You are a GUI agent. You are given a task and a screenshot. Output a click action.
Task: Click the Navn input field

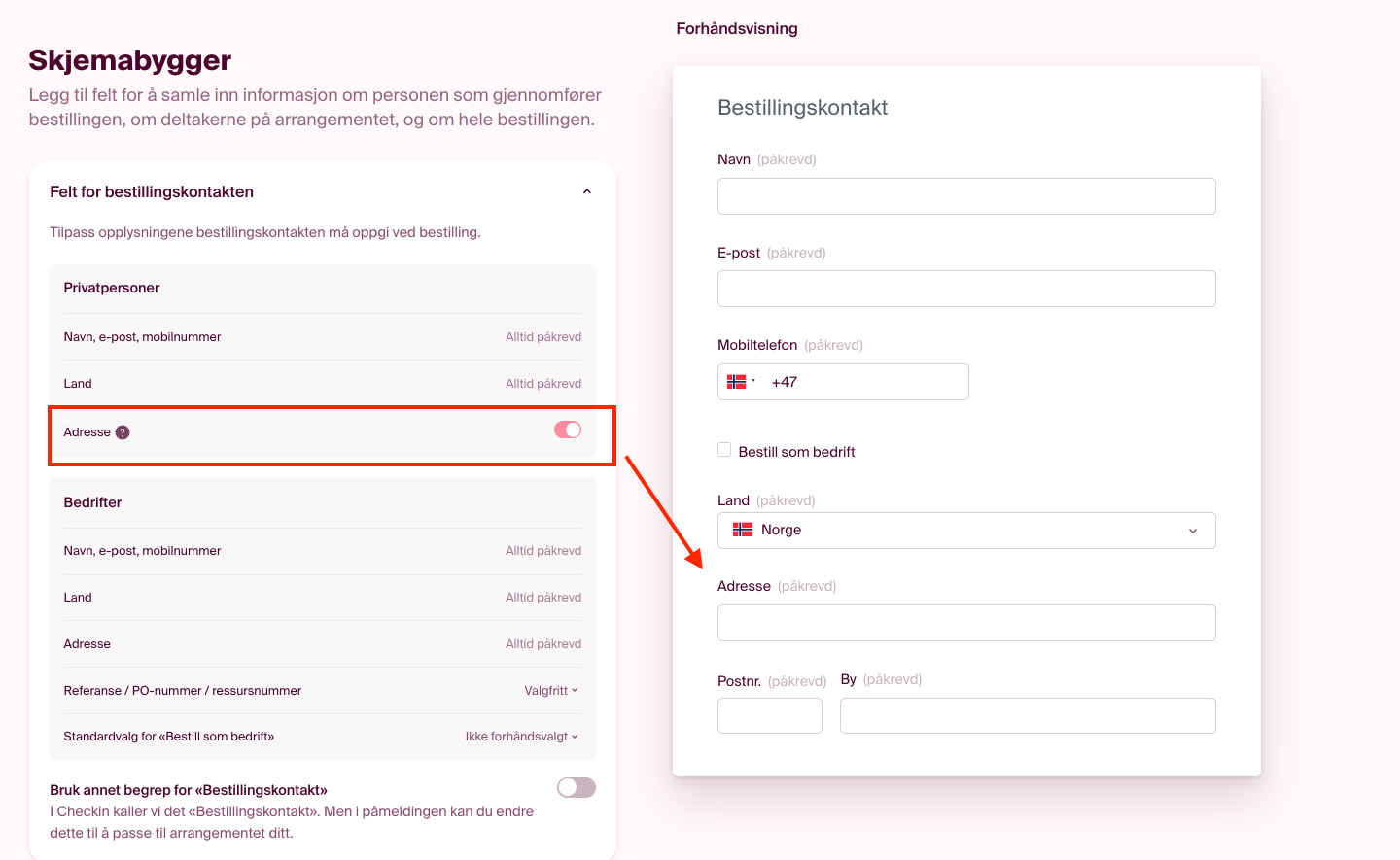966,196
